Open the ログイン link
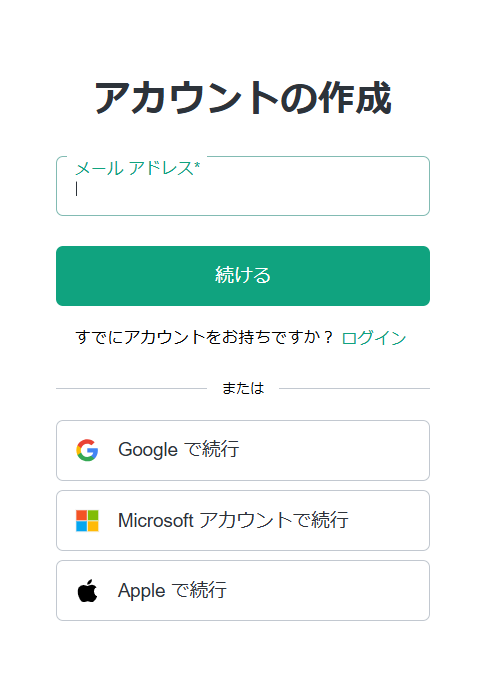 click(374, 338)
